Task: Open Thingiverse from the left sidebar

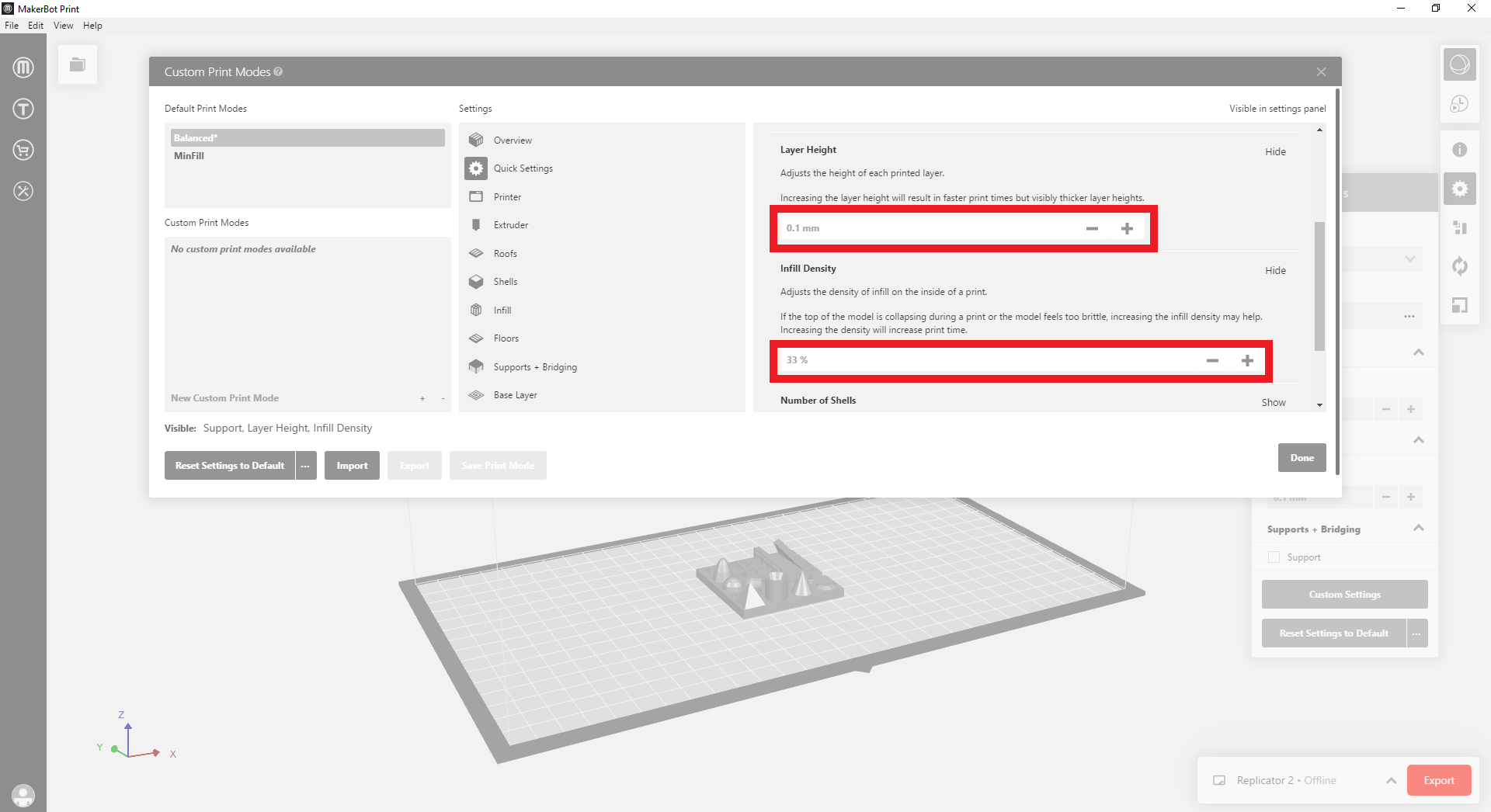Action: click(x=23, y=109)
